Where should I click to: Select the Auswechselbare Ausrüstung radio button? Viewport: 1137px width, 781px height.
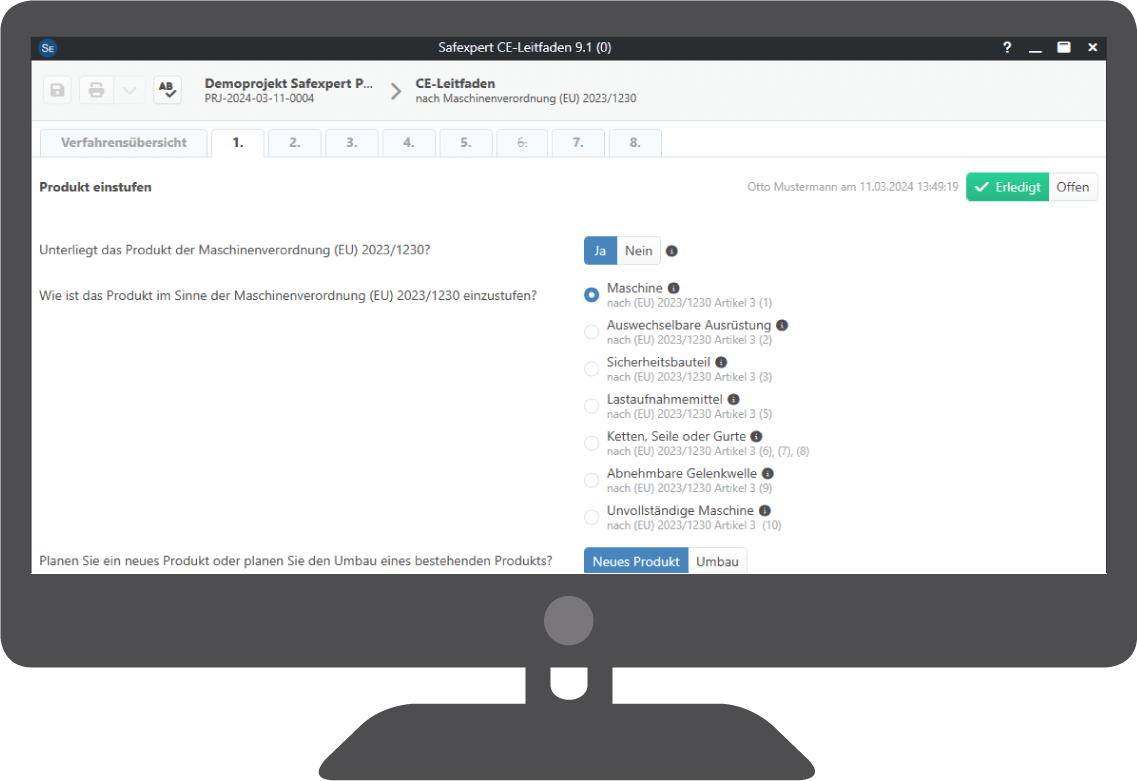click(x=591, y=332)
